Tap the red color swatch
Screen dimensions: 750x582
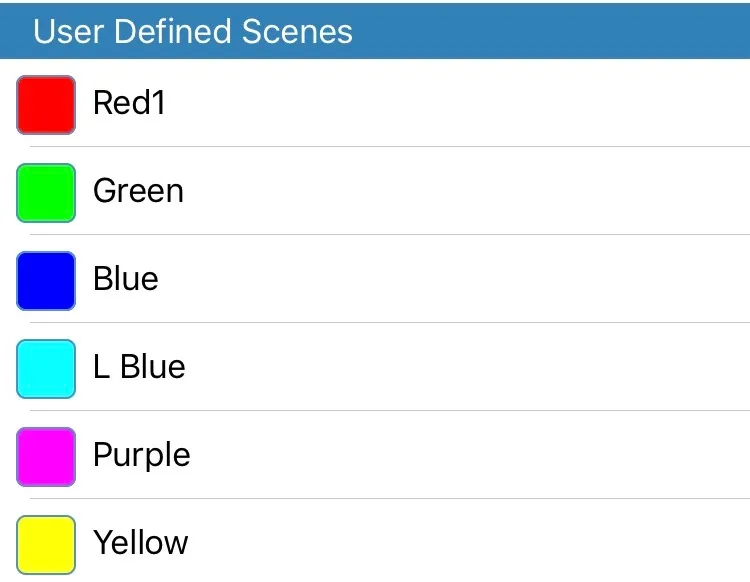point(46,104)
